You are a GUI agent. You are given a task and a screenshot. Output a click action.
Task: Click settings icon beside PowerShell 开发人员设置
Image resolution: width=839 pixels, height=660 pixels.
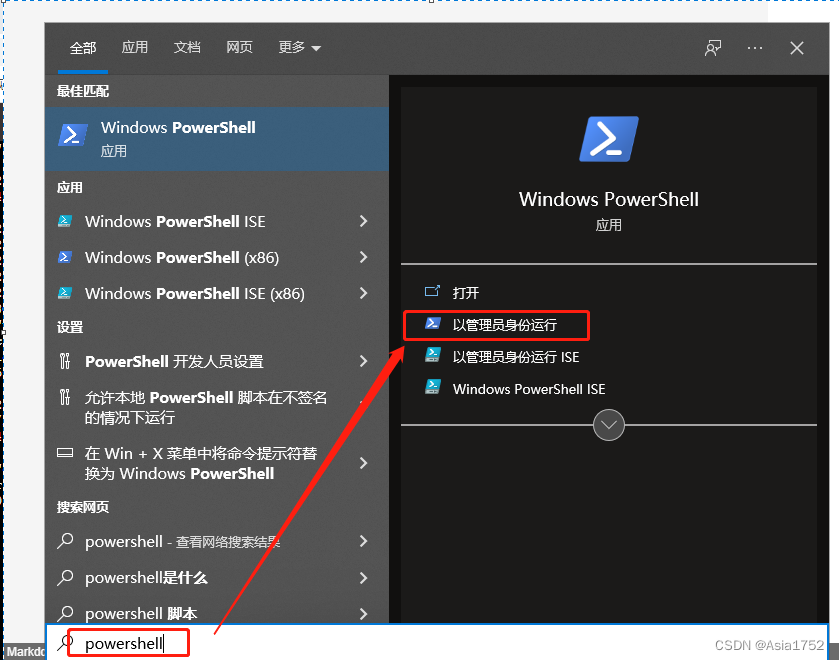point(65,361)
